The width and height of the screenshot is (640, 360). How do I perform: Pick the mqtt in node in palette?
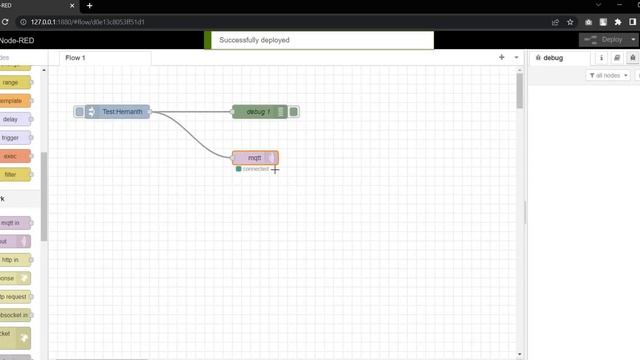15,223
